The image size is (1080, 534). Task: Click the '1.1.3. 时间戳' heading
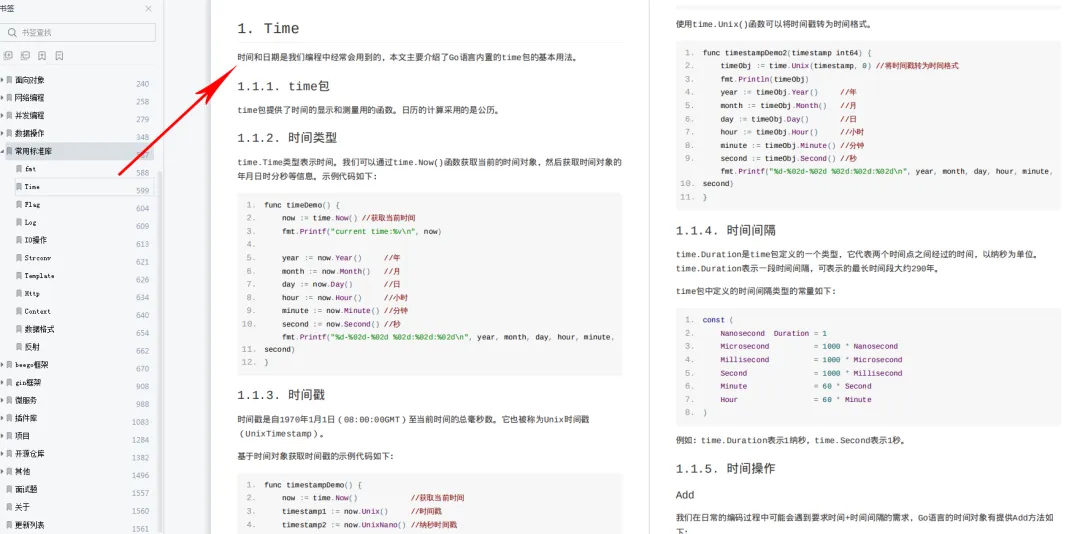coord(281,396)
